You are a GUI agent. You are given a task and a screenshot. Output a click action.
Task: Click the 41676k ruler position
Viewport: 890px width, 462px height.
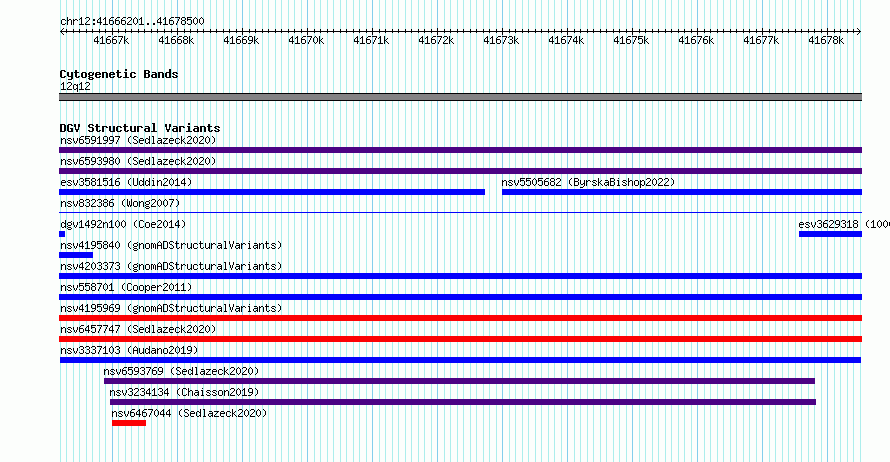tap(696, 40)
